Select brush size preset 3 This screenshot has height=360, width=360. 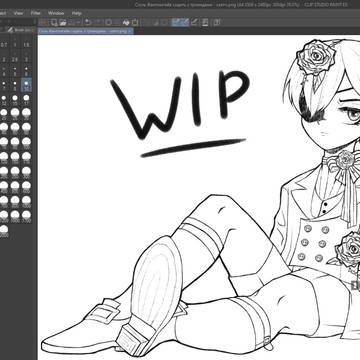26,57
